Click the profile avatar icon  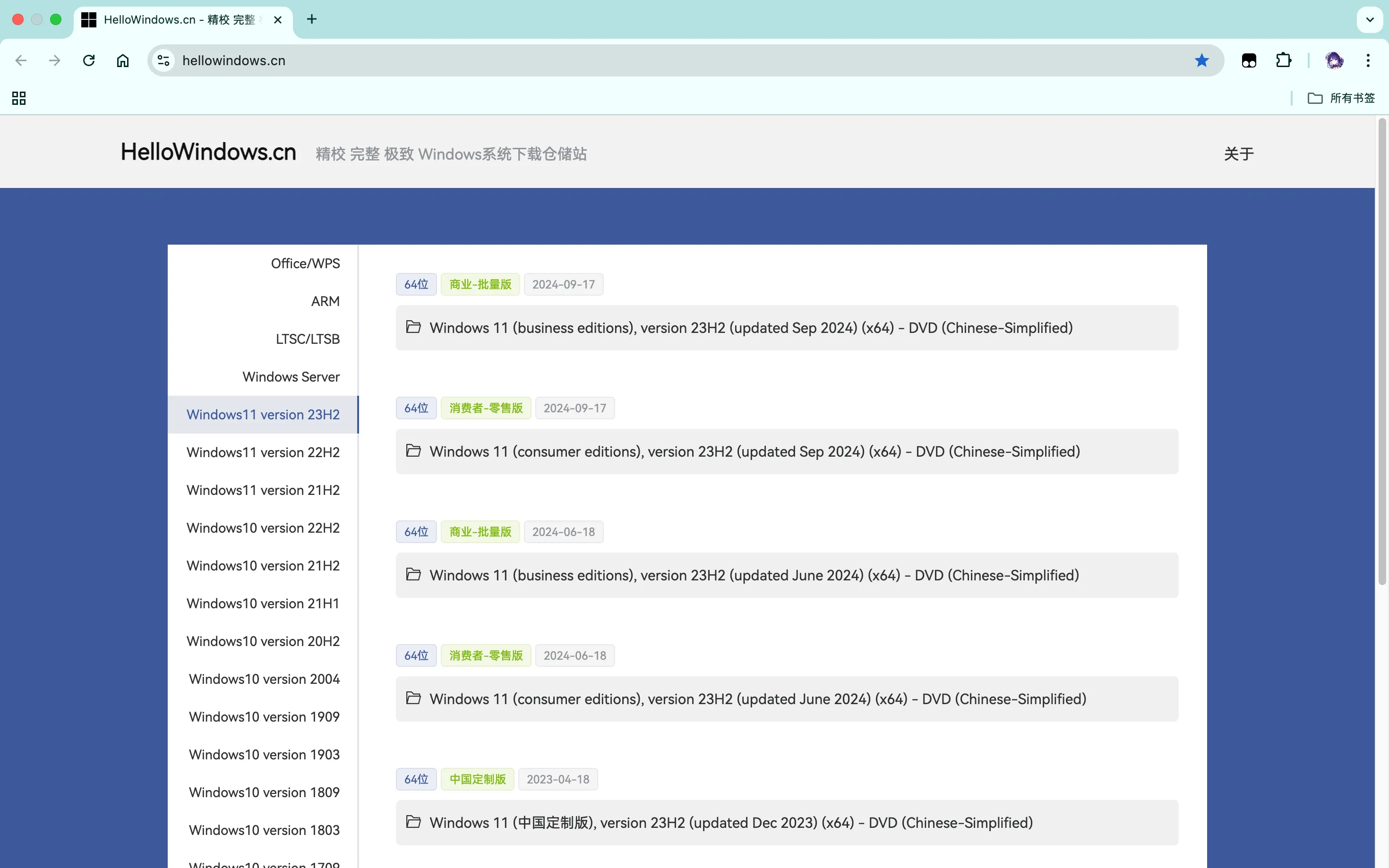1334,60
